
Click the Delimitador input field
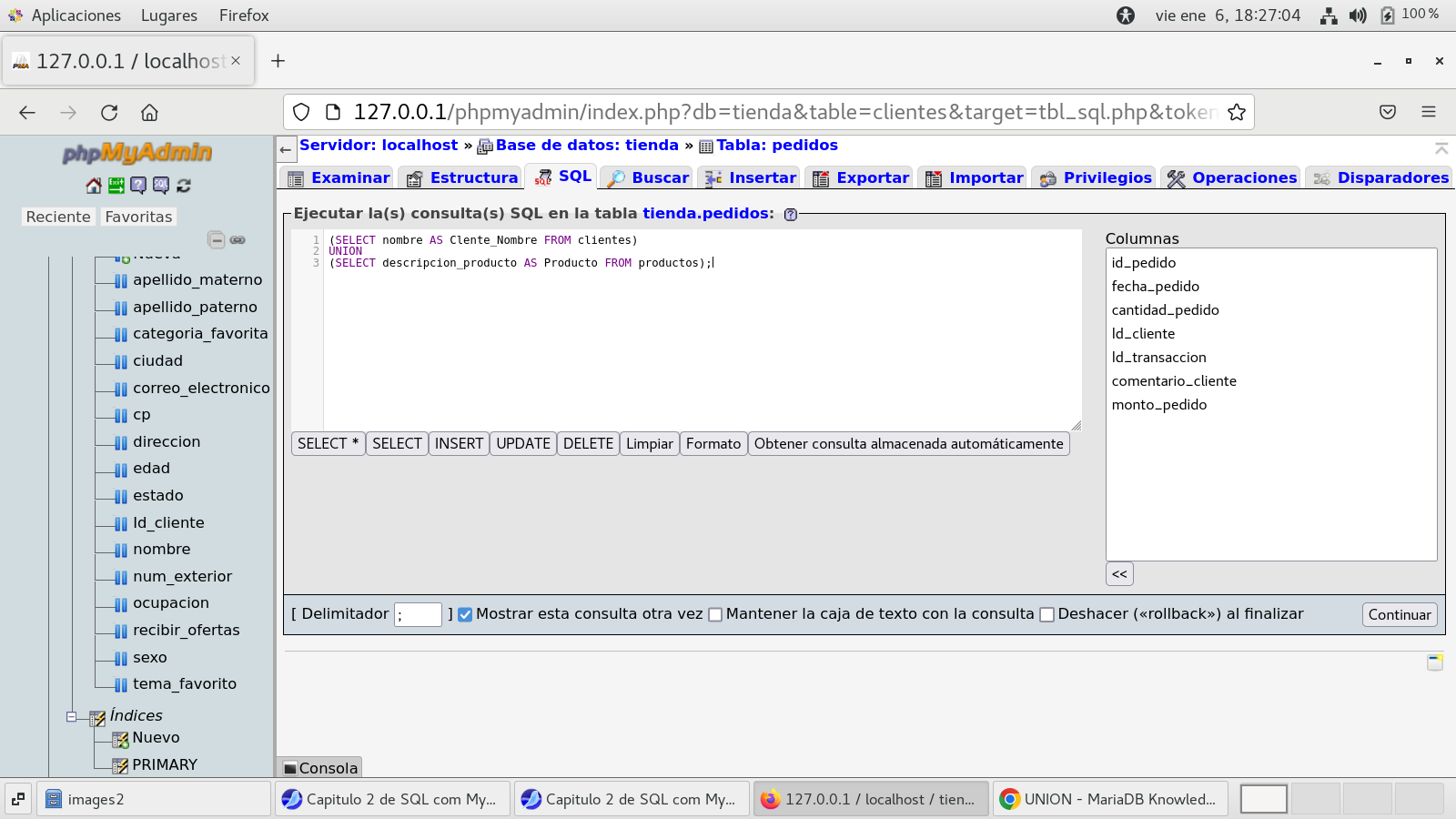pos(418,615)
